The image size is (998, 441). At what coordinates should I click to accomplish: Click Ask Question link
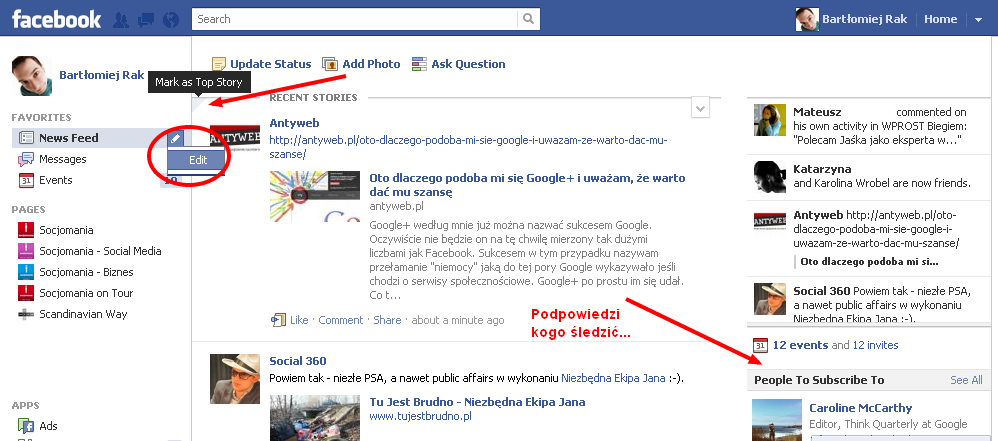point(468,64)
